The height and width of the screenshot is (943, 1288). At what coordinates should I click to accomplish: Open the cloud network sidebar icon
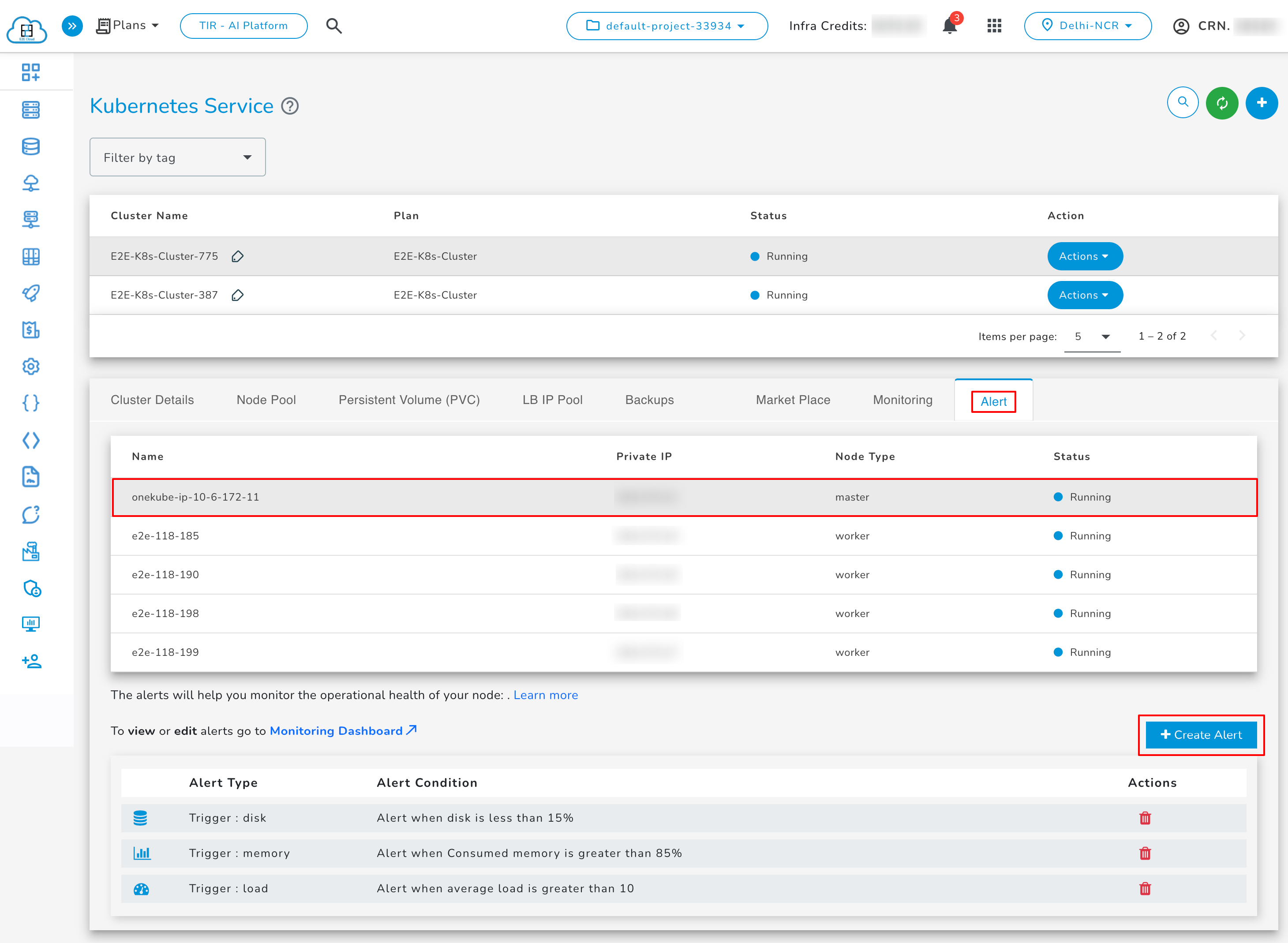tap(31, 183)
